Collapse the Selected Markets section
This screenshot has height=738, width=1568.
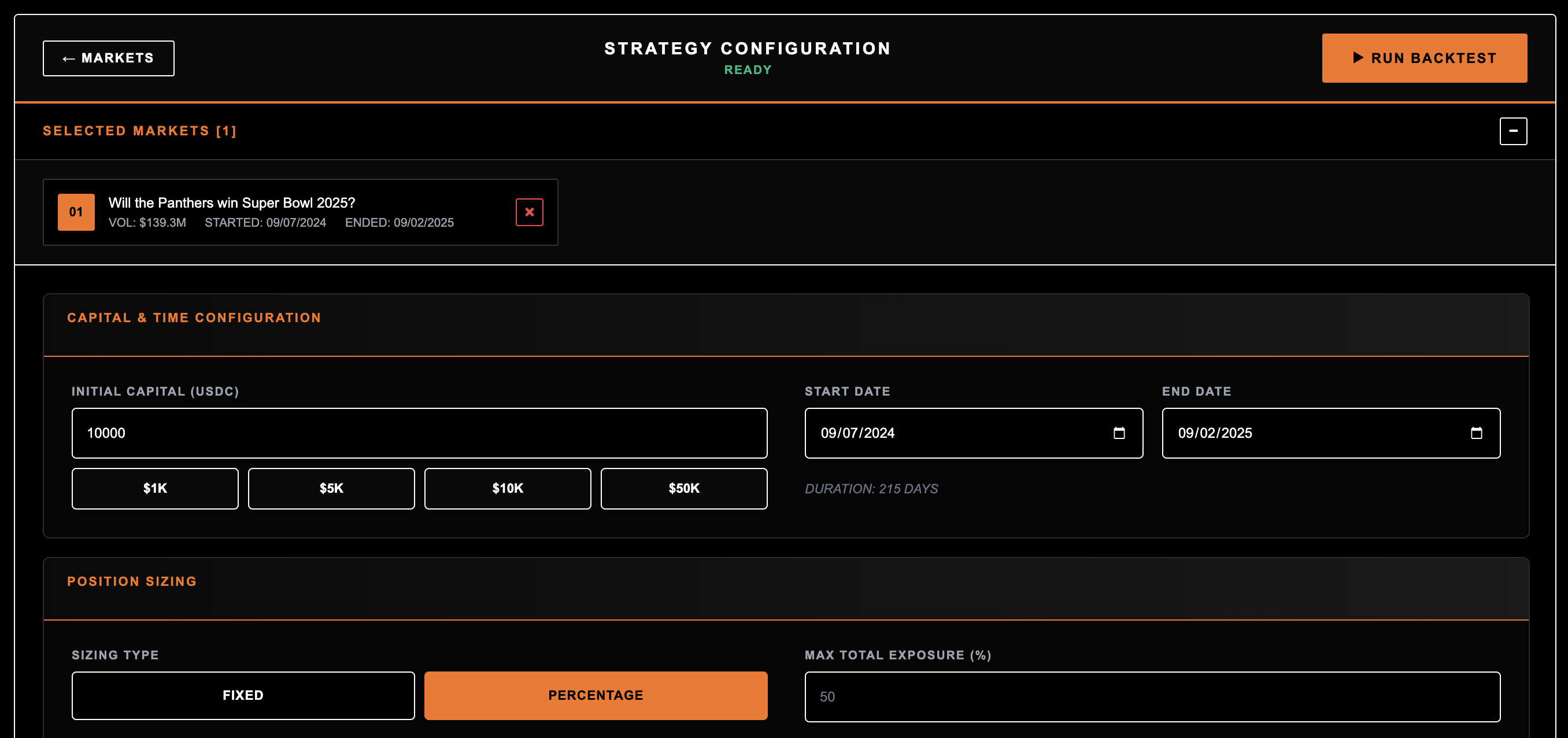pos(1514,131)
